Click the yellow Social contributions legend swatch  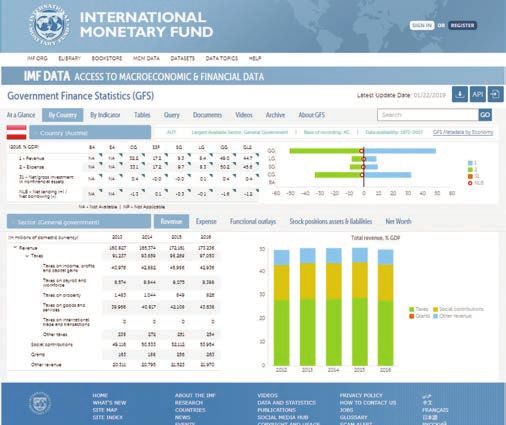pyautogui.click(x=435, y=309)
